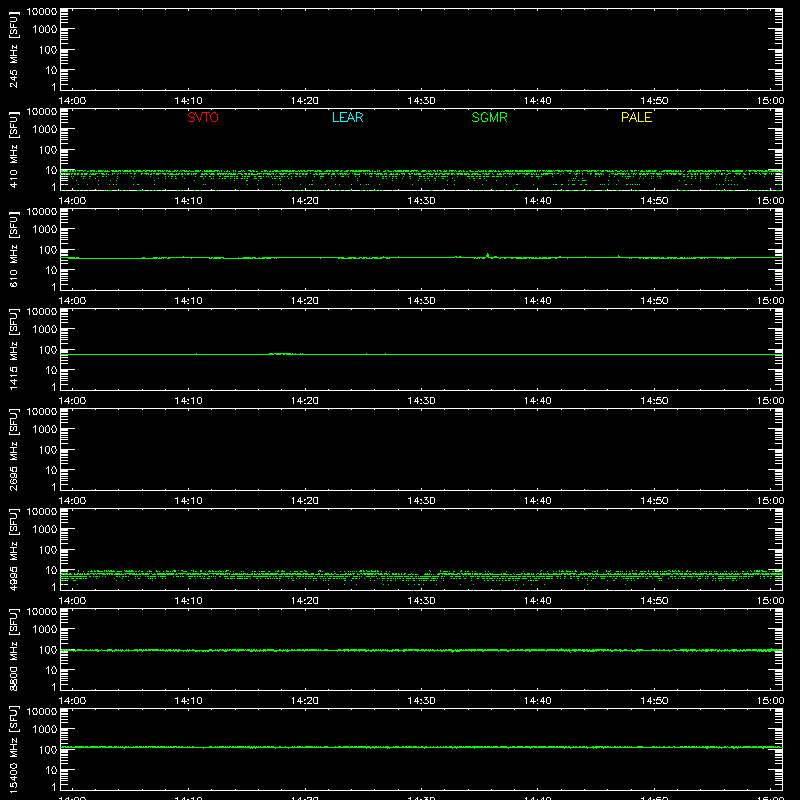
Task: Click the 14:00 tick label below 4995 MHz plot
Action: pyautogui.click(x=72, y=601)
